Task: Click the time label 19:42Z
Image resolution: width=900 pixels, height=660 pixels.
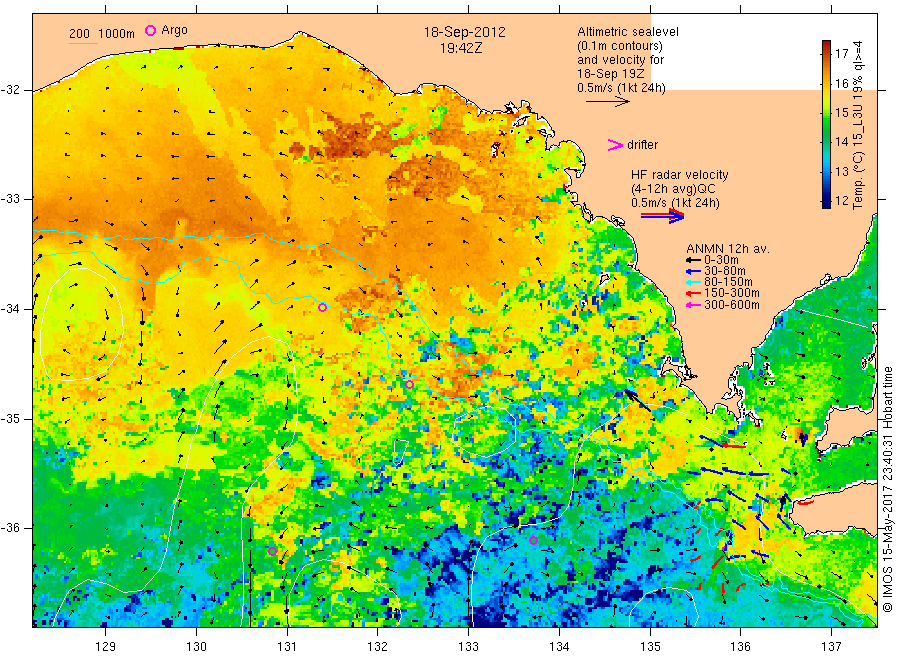Action: [x=461, y=48]
